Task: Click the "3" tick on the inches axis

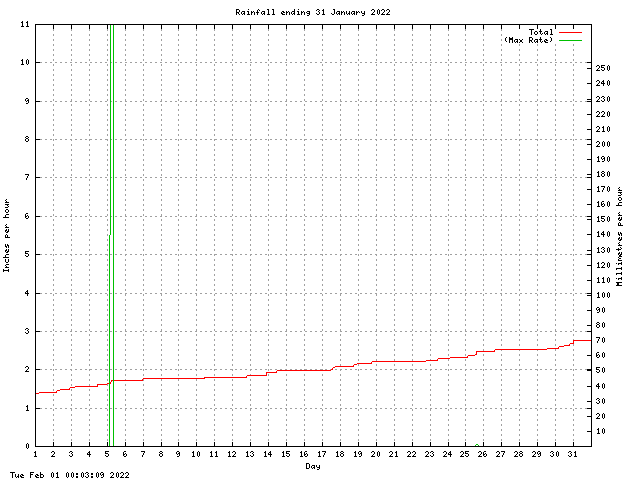Action: coord(27,331)
